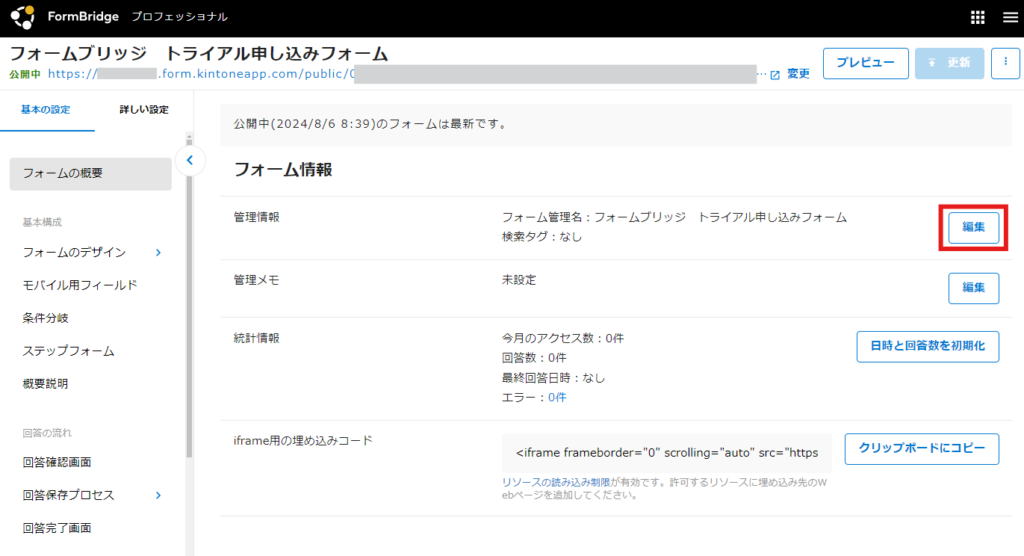1024x556 pixels.
Task: Expand フォームのデザイン submenu arrow
Action: tap(158, 252)
